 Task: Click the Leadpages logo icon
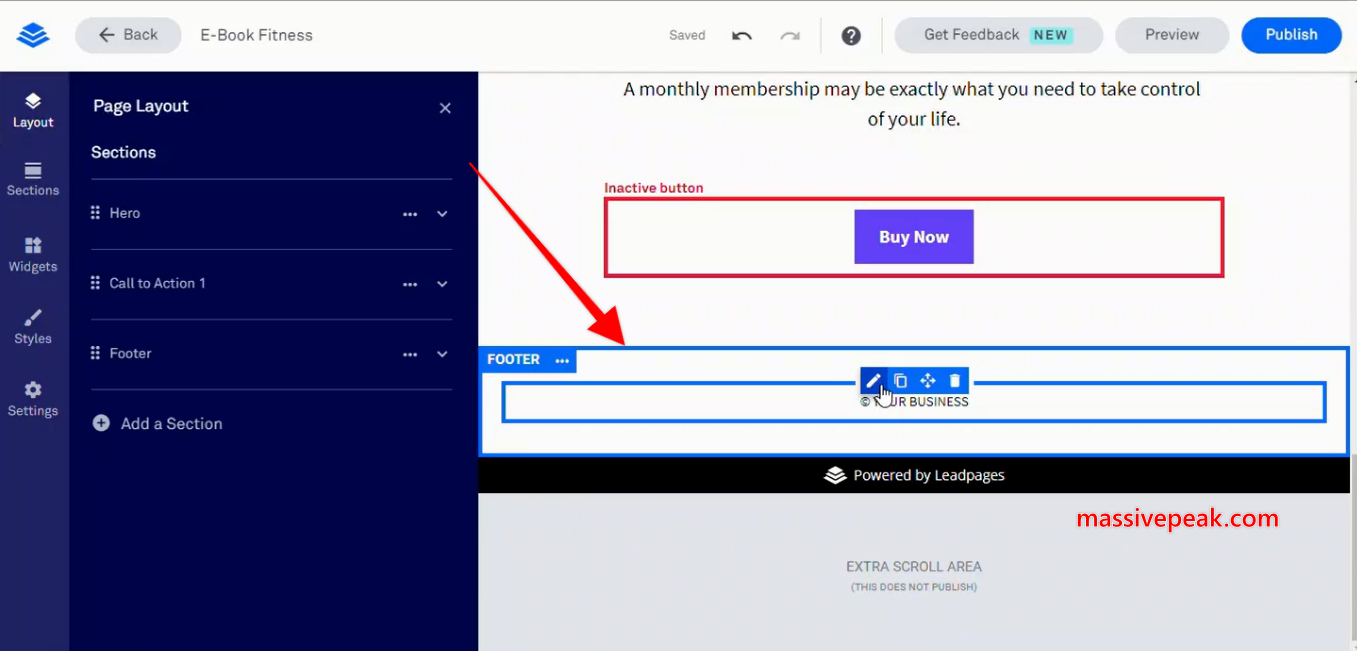pyautogui.click(x=33, y=35)
